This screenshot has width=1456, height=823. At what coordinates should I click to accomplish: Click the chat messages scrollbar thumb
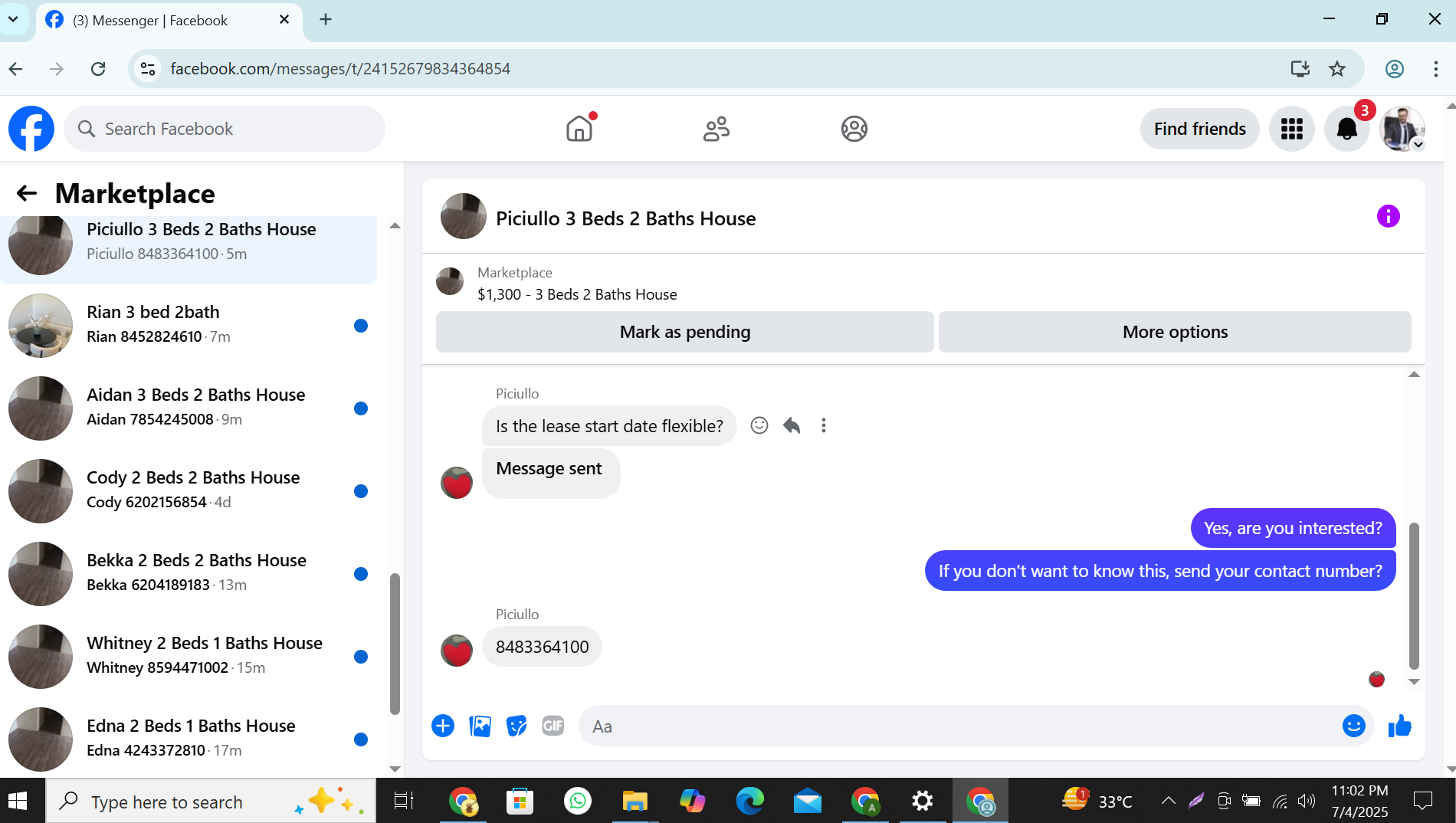tap(1414, 596)
